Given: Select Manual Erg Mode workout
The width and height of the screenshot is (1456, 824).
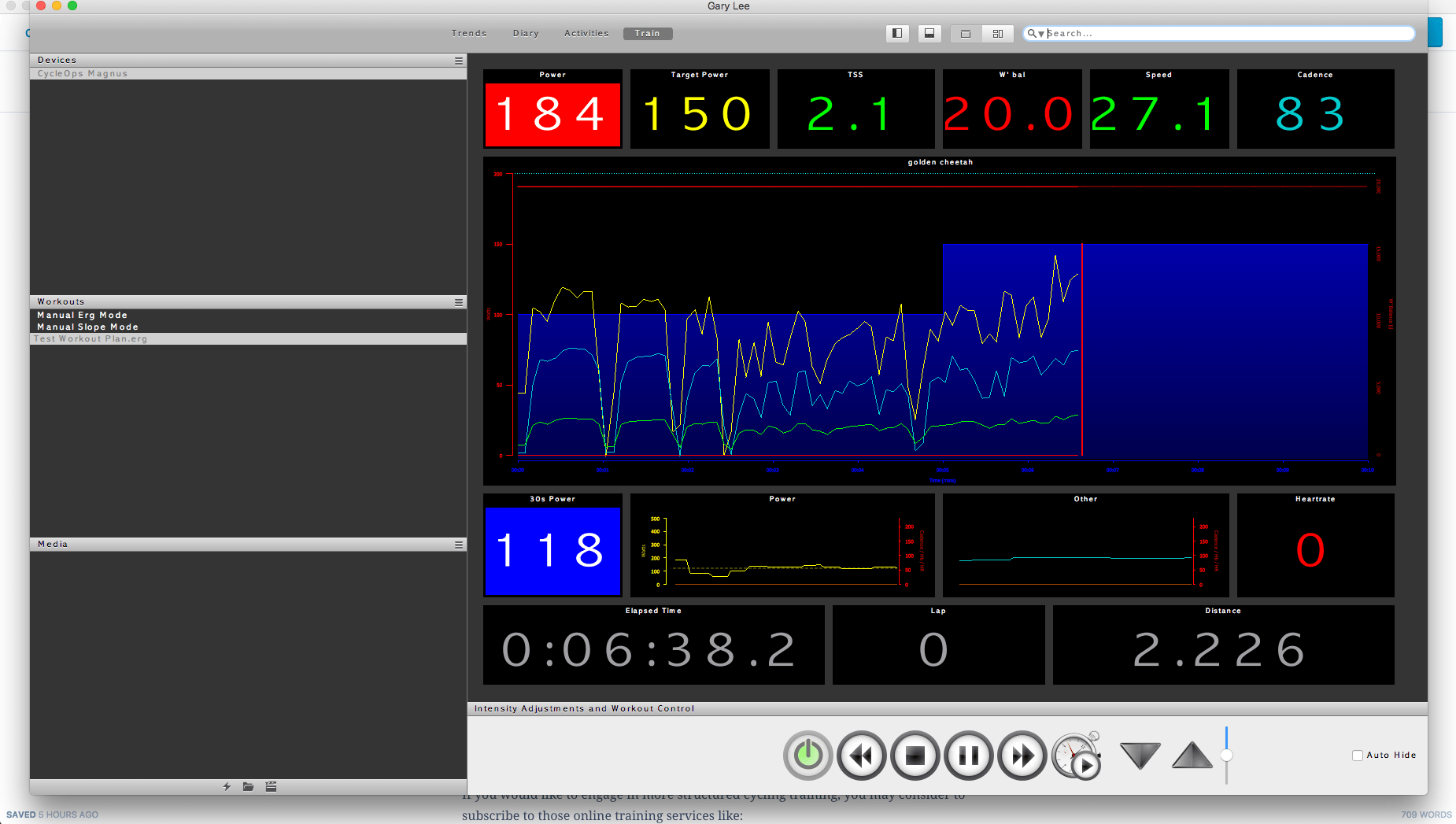Looking at the screenshot, I should 83,315.
